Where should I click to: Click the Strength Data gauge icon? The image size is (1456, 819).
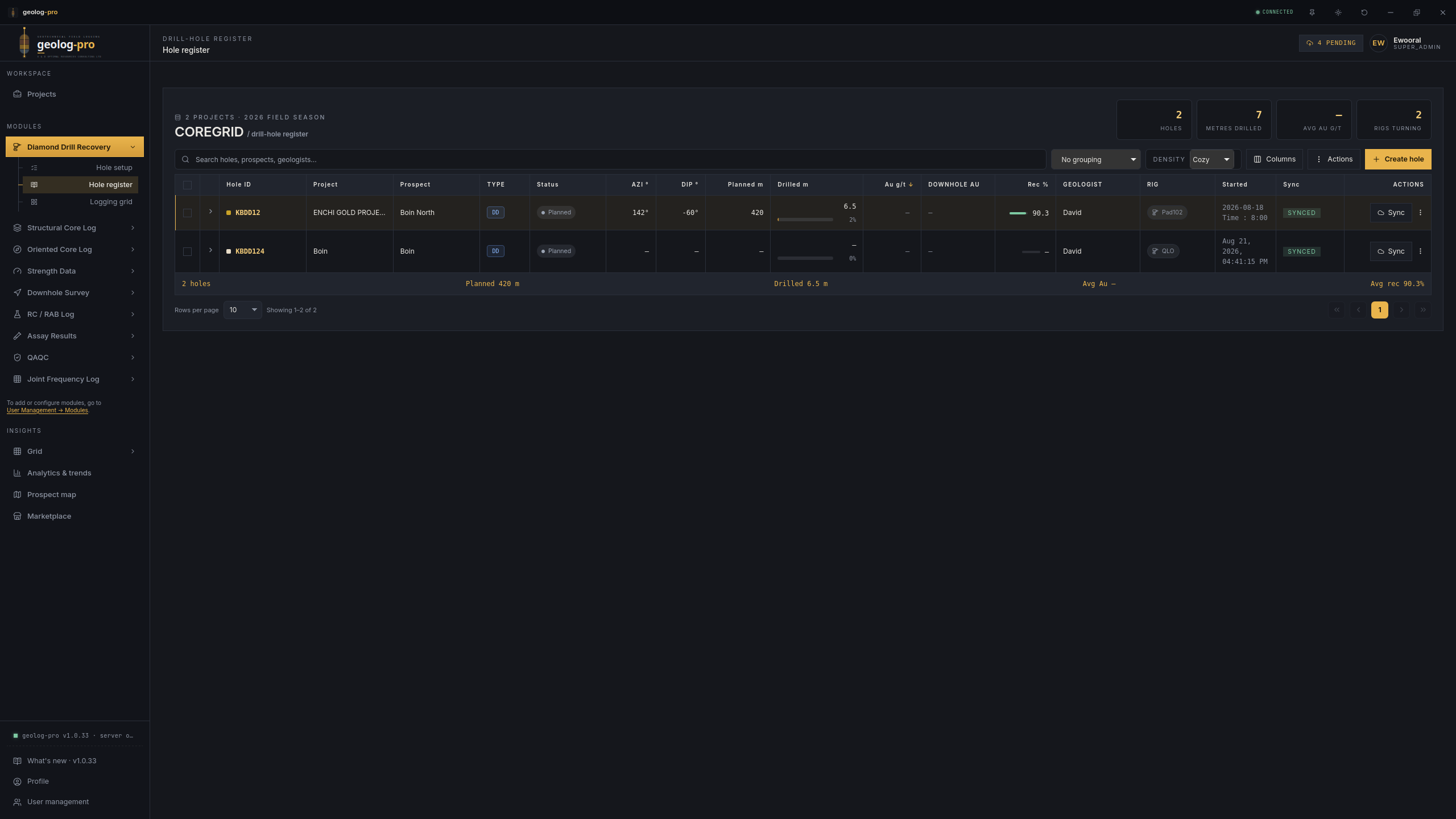[17, 271]
